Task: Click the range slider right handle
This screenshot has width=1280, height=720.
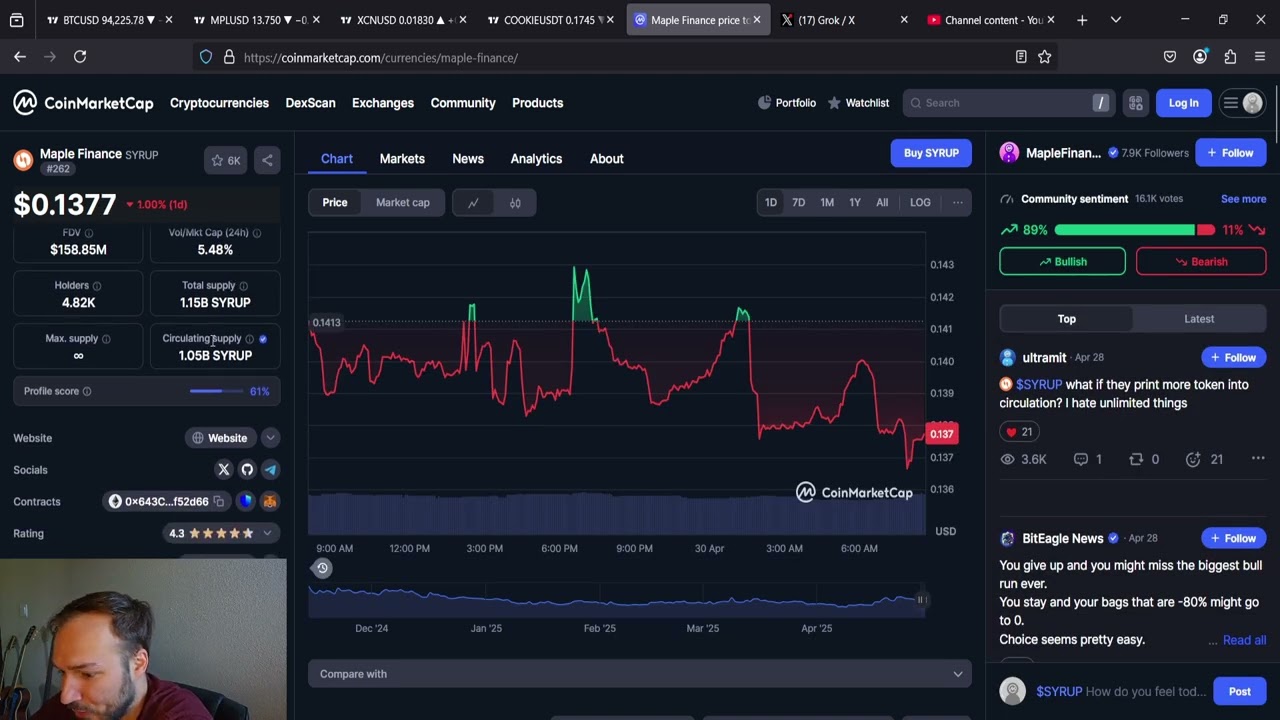Action: (921, 600)
